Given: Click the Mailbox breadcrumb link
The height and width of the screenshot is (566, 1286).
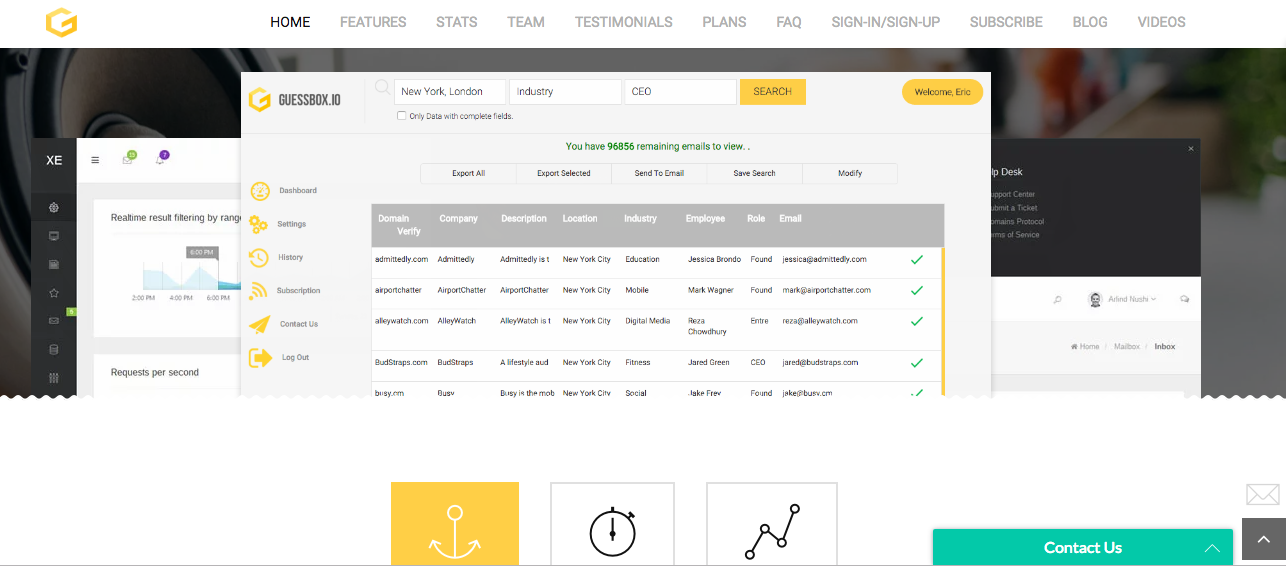Looking at the screenshot, I should tap(1126, 347).
